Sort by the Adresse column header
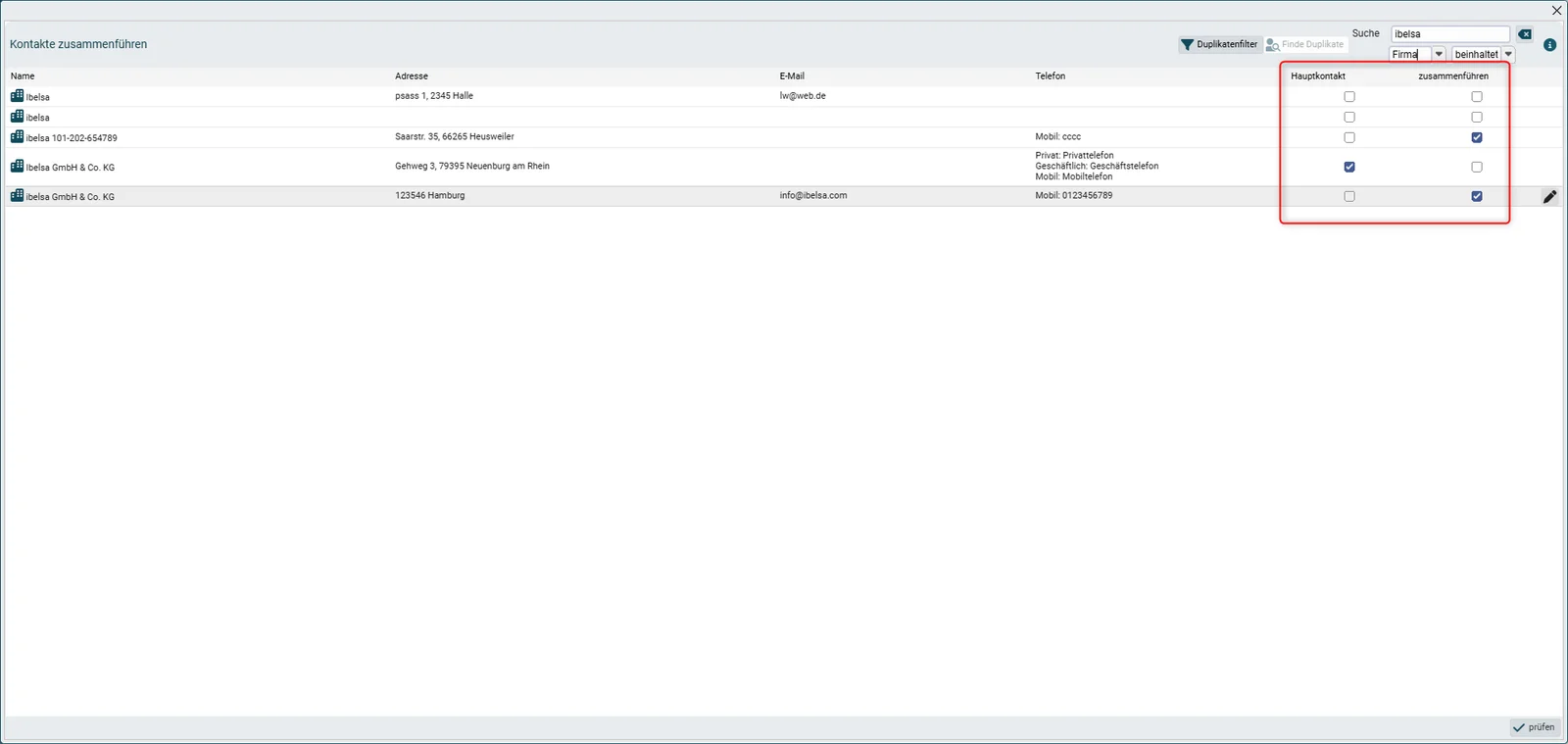The width and height of the screenshot is (1568, 744). click(412, 76)
